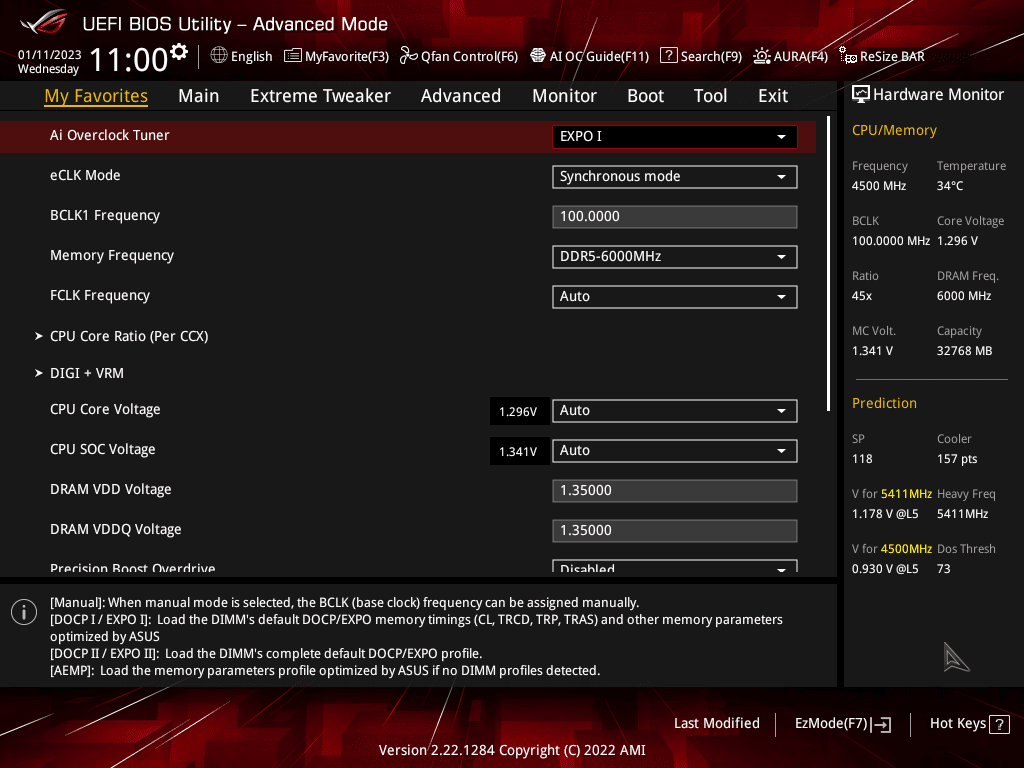This screenshot has width=1024, height=768.
Task: Click the BIOS version copyright text
Action: tap(512, 750)
